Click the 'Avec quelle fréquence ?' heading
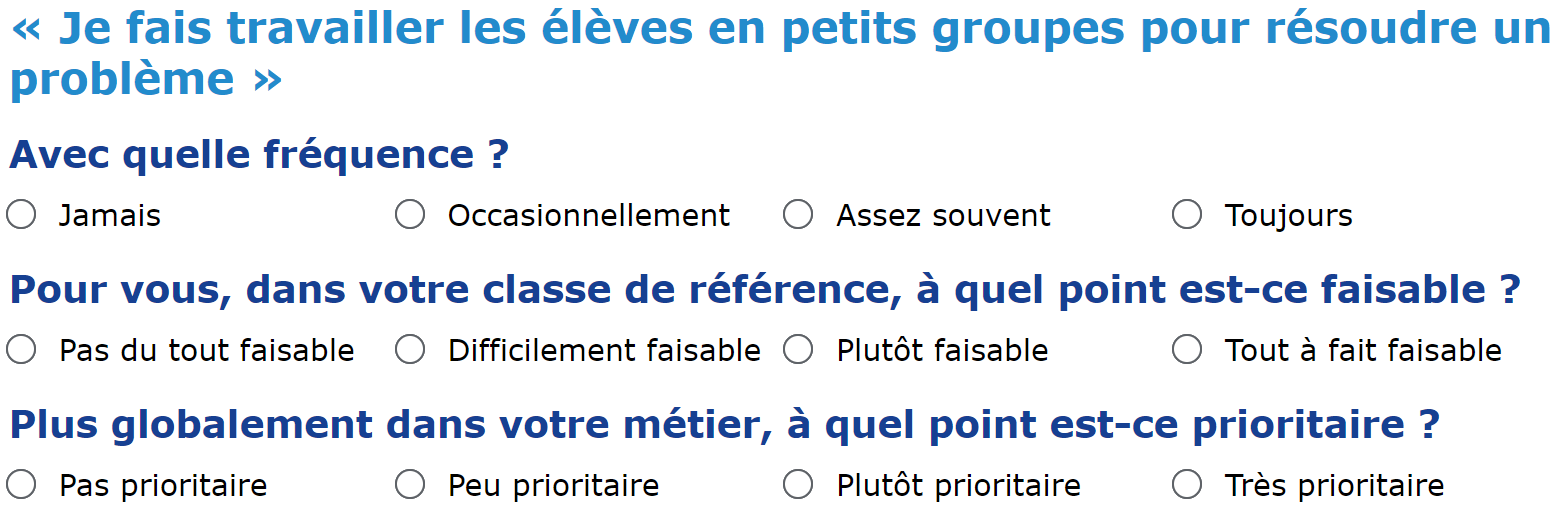 click(x=260, y=155)
